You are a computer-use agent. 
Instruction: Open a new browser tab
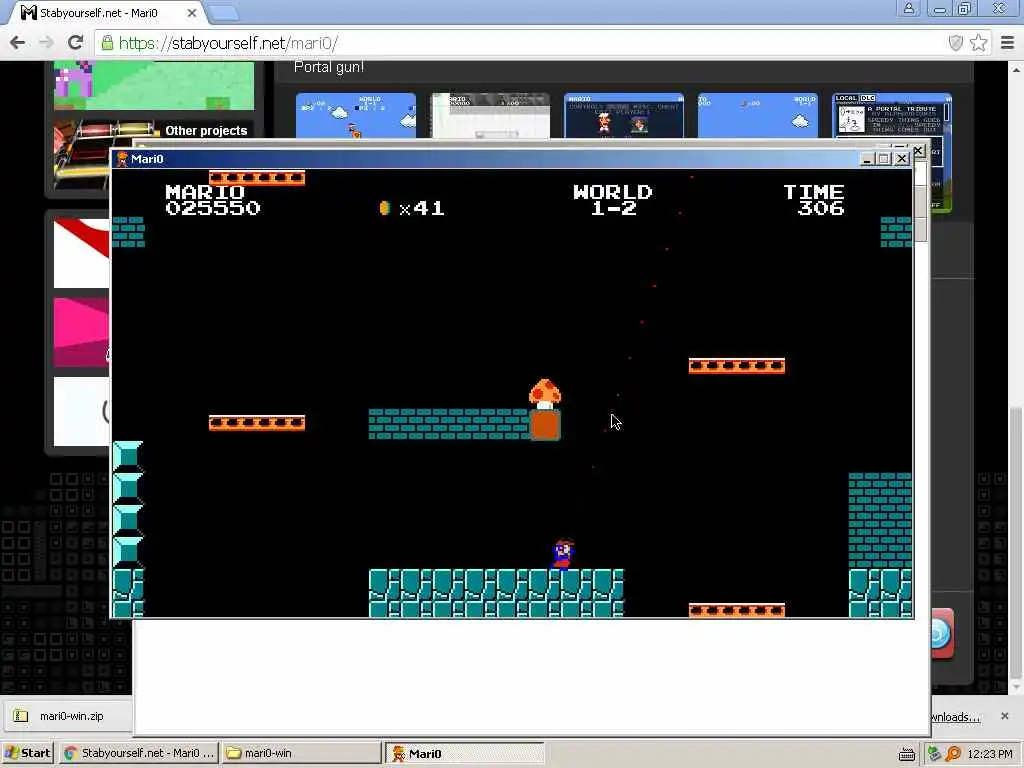[224, 12]
